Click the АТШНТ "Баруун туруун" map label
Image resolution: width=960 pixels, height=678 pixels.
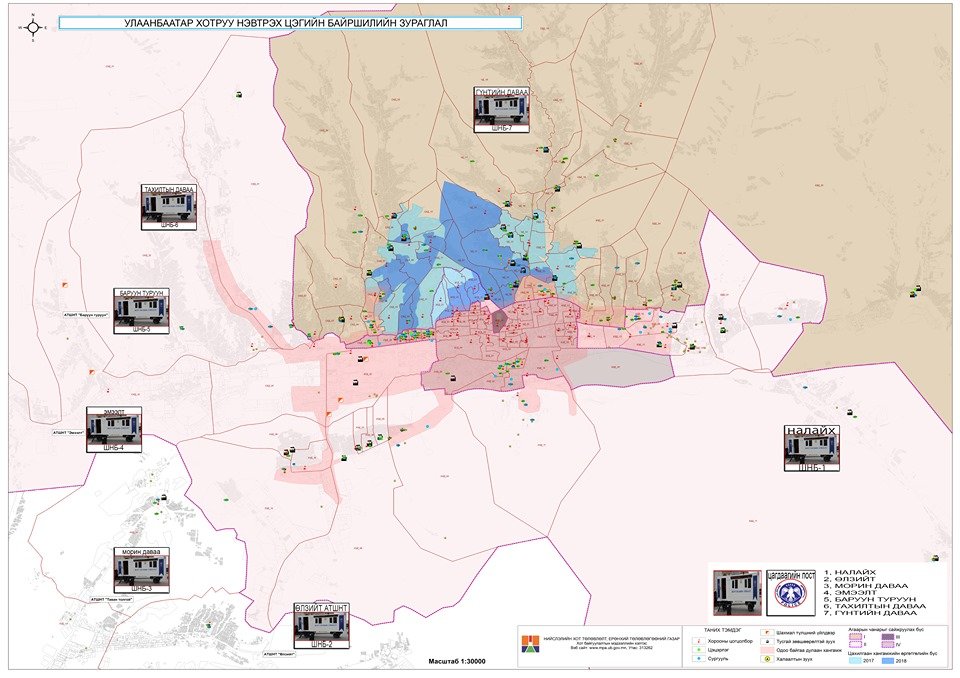85,314
